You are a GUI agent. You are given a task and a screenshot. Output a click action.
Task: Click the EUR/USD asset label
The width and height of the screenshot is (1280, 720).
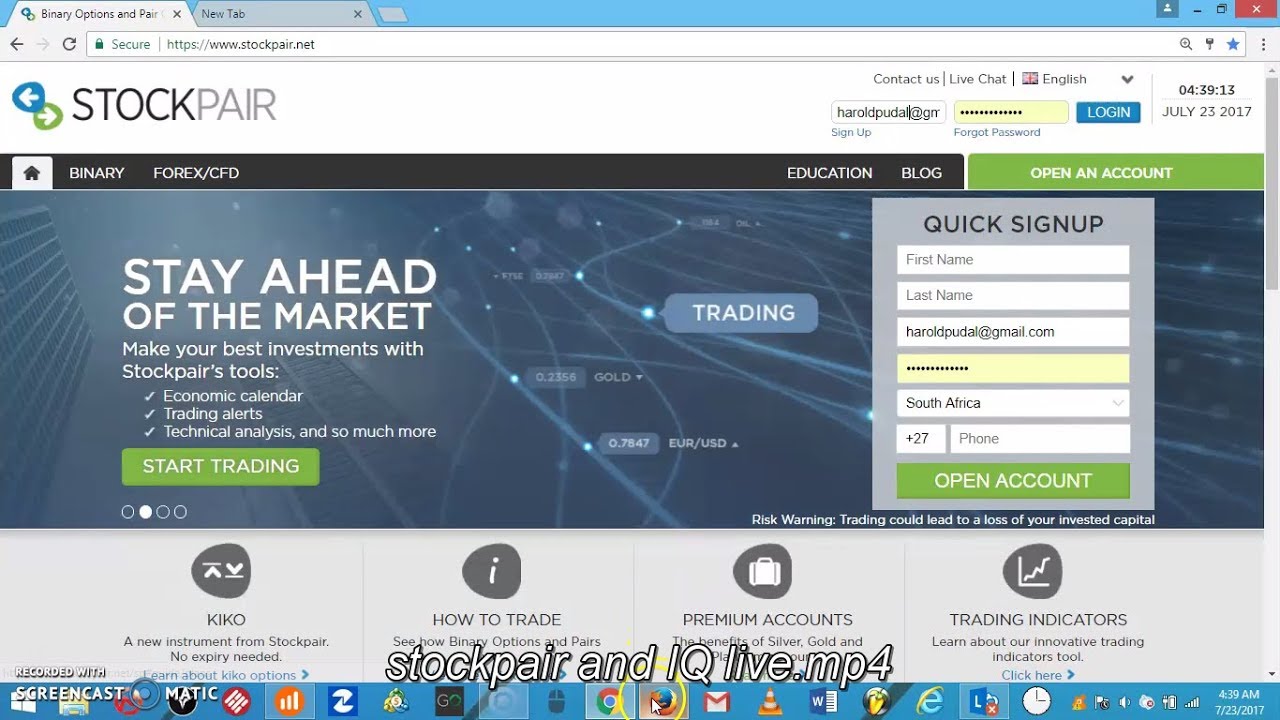tap(697, 443)
